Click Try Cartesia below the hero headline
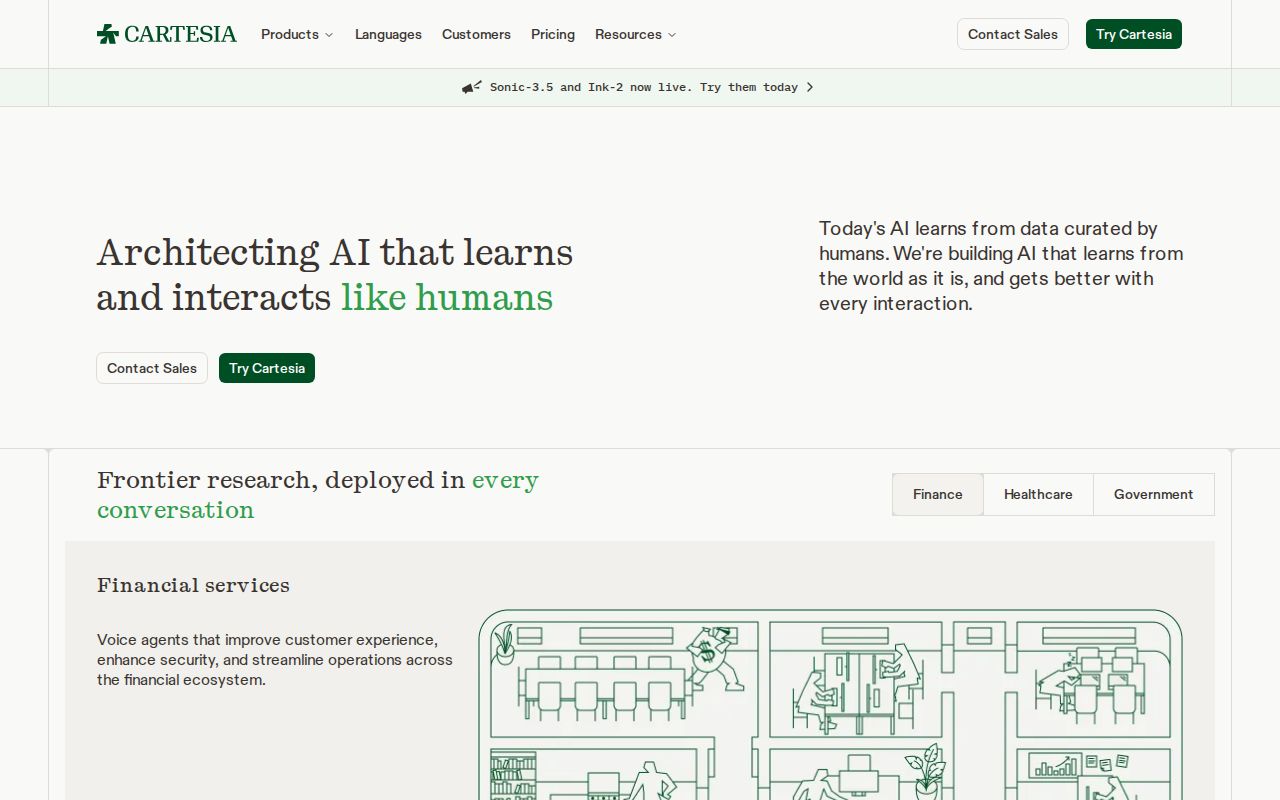The height and width of the screenshot is (800, 1280). point(267,368)
